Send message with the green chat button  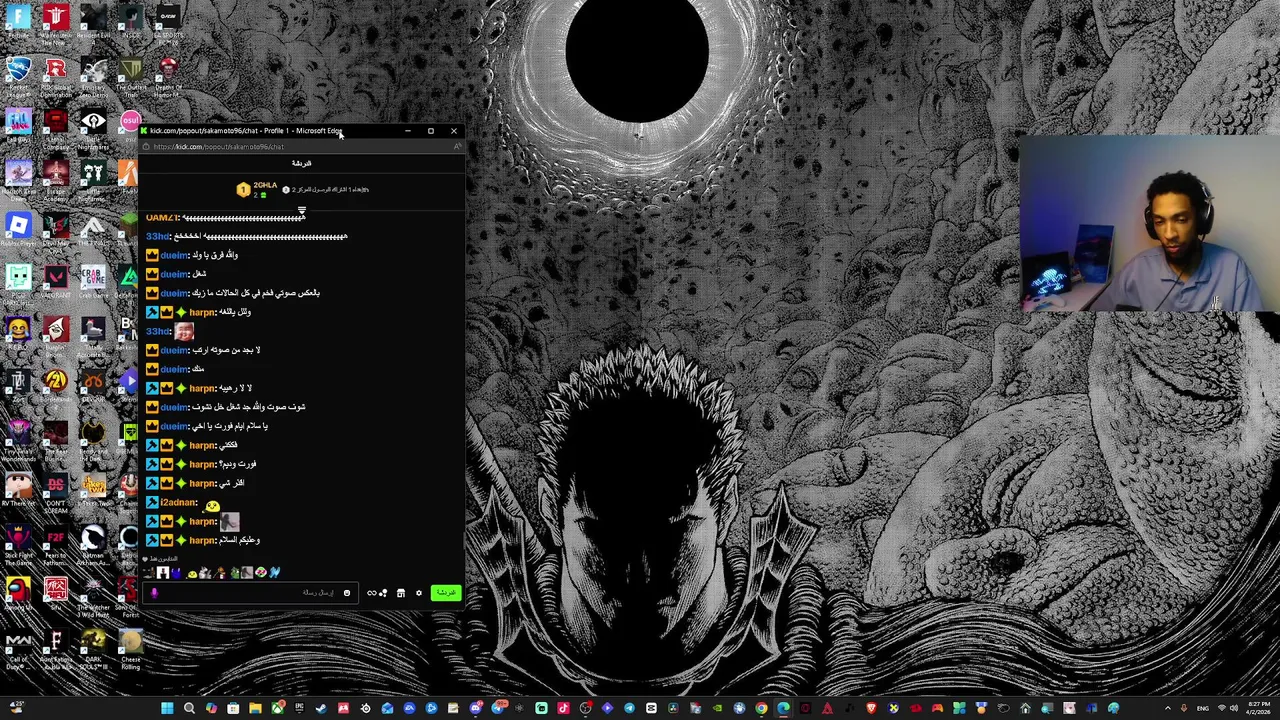(x=446, y=593)
